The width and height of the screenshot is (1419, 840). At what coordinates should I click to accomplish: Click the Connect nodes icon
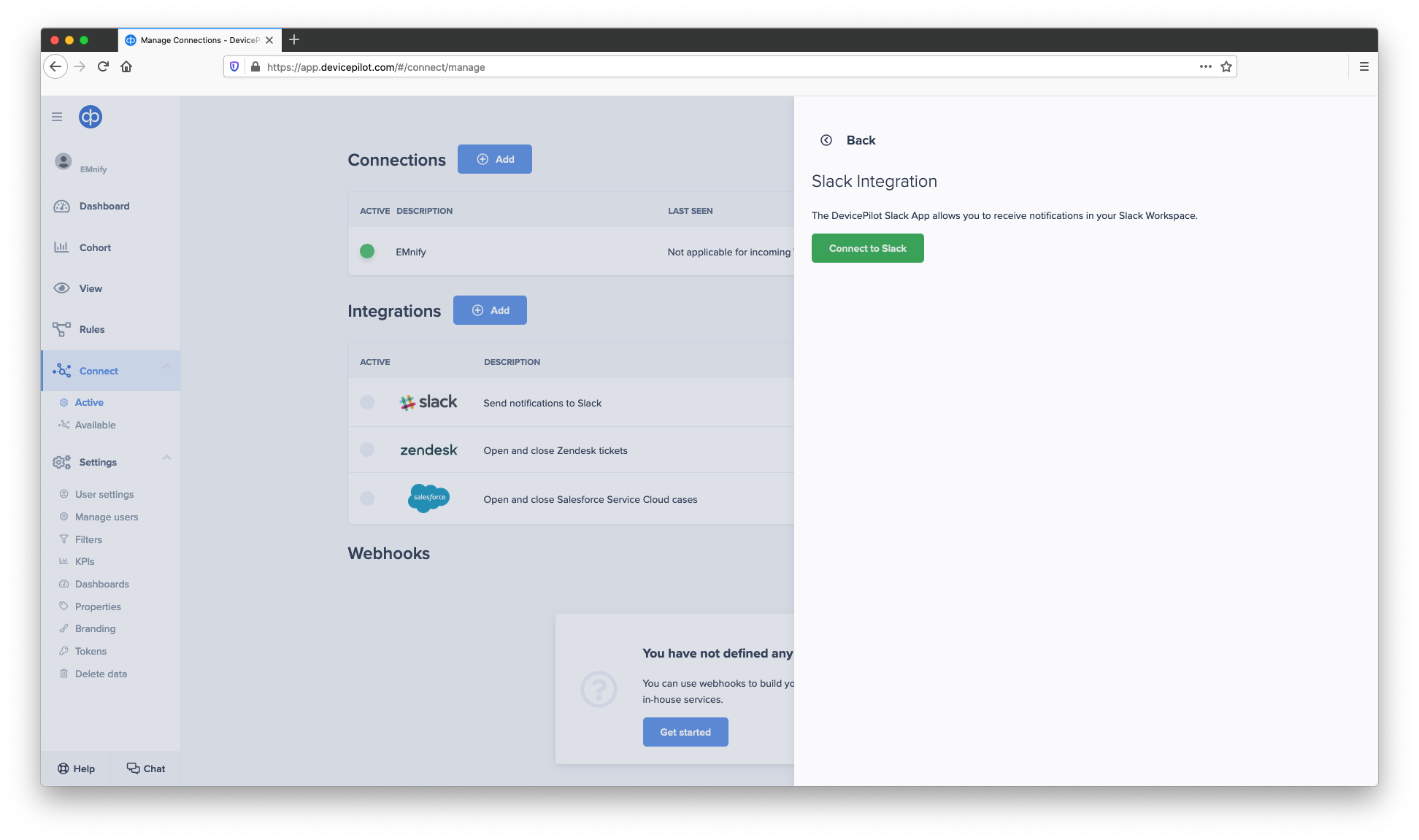pyautogui.click(x=62, y=371)
